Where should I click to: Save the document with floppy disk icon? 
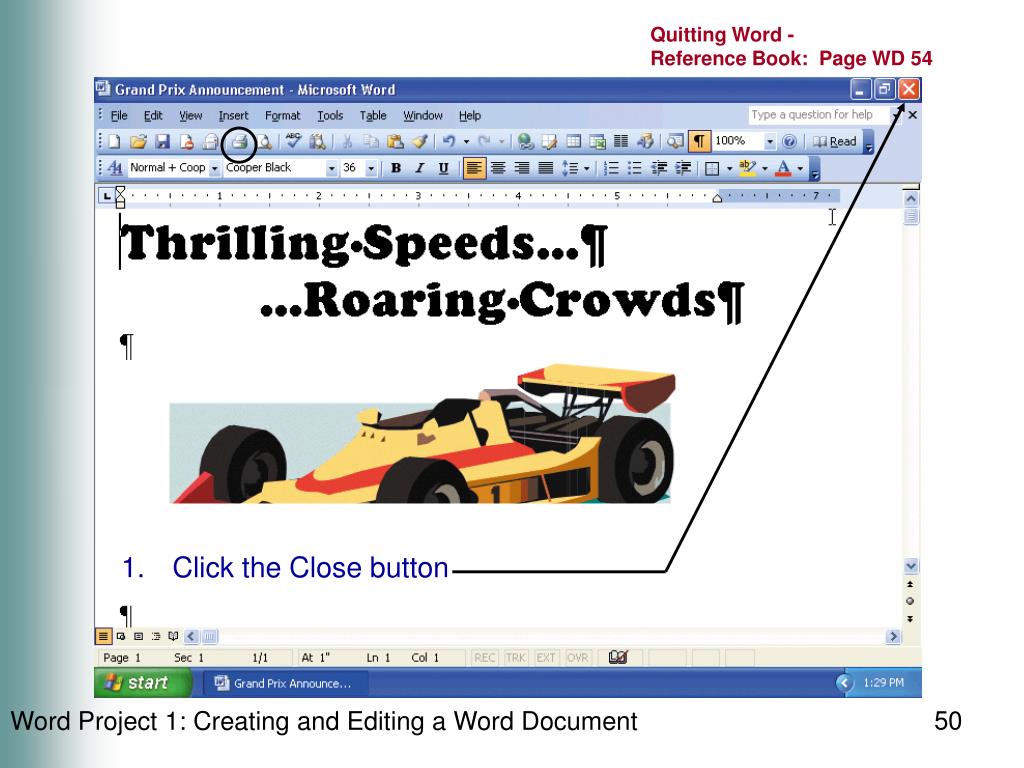[x=162, y=141]
